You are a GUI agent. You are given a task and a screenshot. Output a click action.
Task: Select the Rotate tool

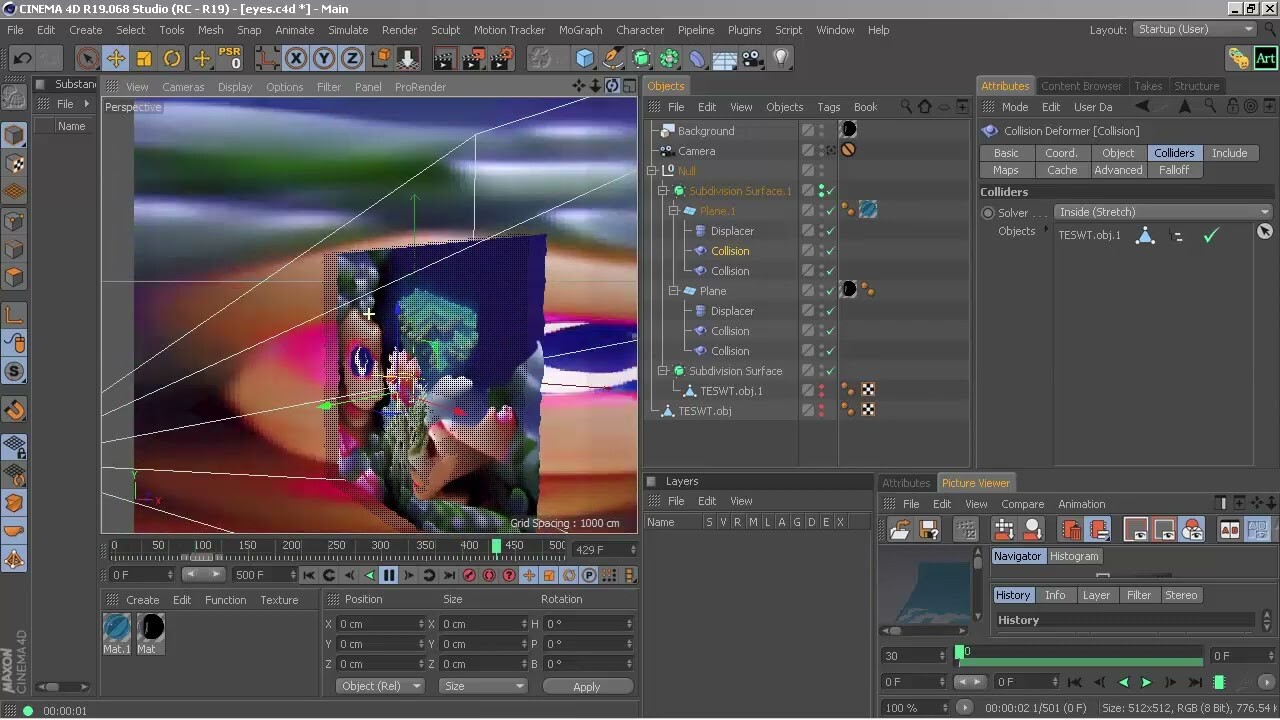click(x=170, y=57)
